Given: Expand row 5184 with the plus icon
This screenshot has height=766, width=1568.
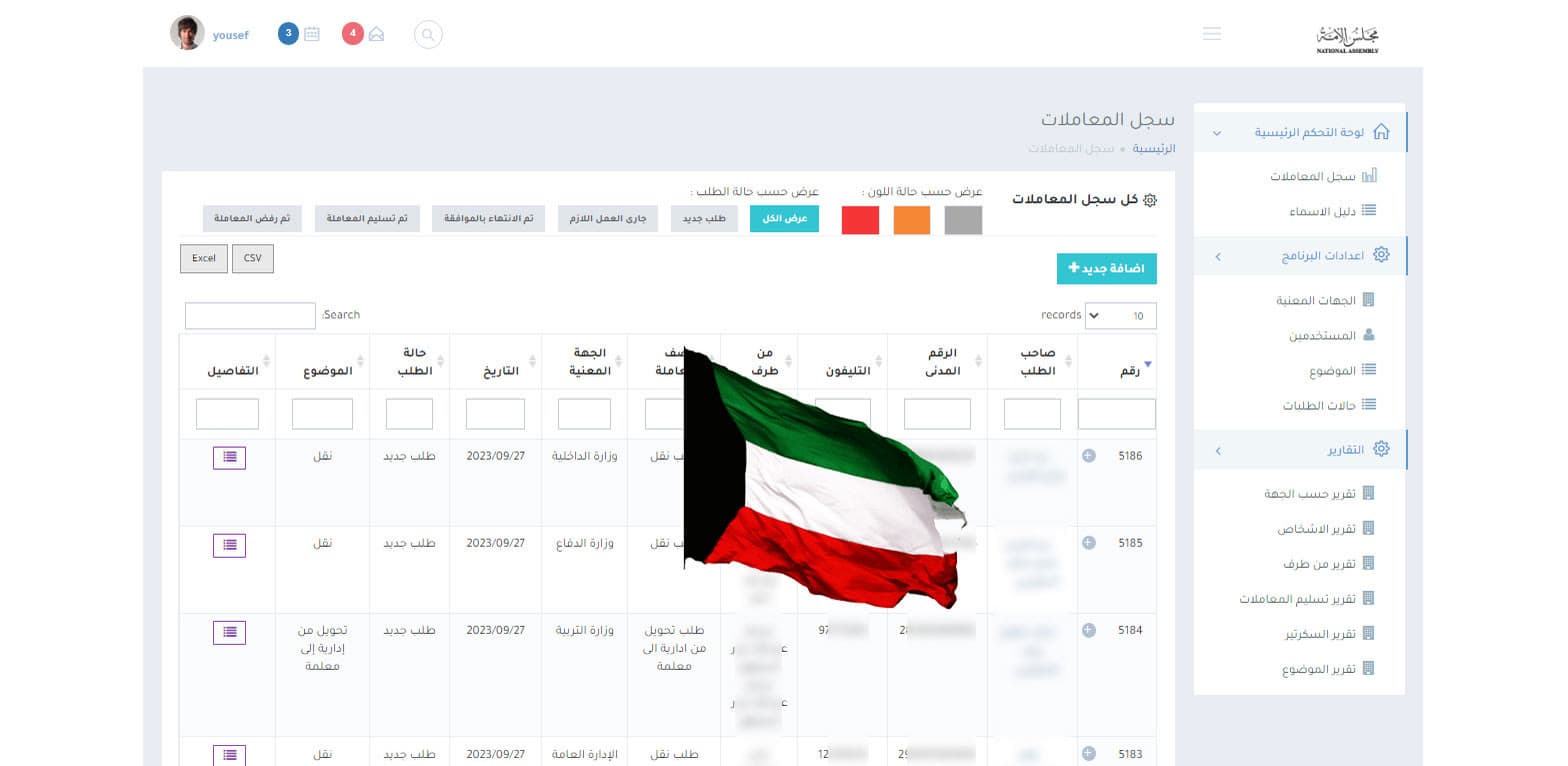Looking at the screenshot, I should tap(1089, 630).
